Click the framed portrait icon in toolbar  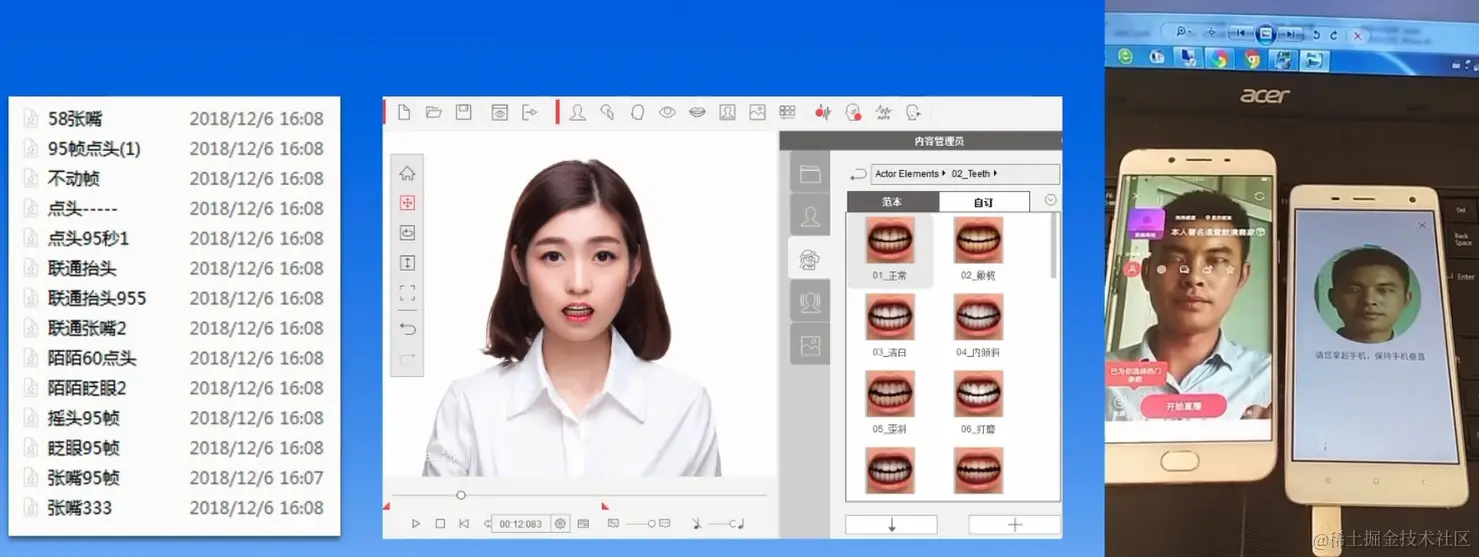[728, 113]
